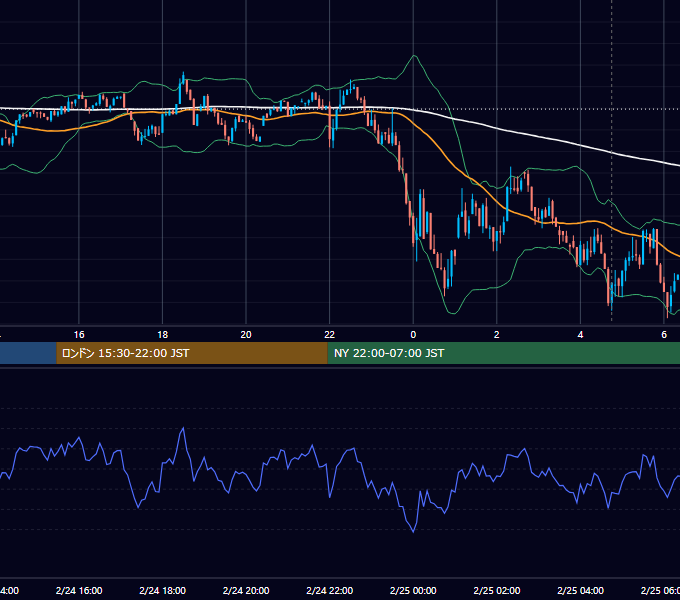Click the NY 22:00-07:00 JST session bar
The width and height of the screenshot is (680, 600).
503,353
